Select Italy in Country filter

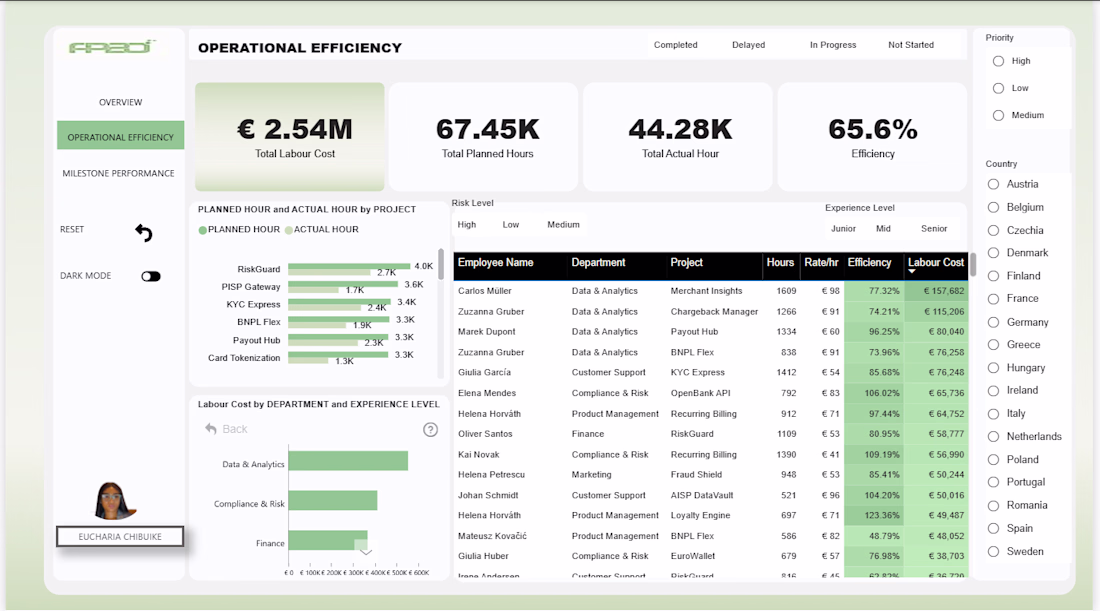tap(993, 414)
